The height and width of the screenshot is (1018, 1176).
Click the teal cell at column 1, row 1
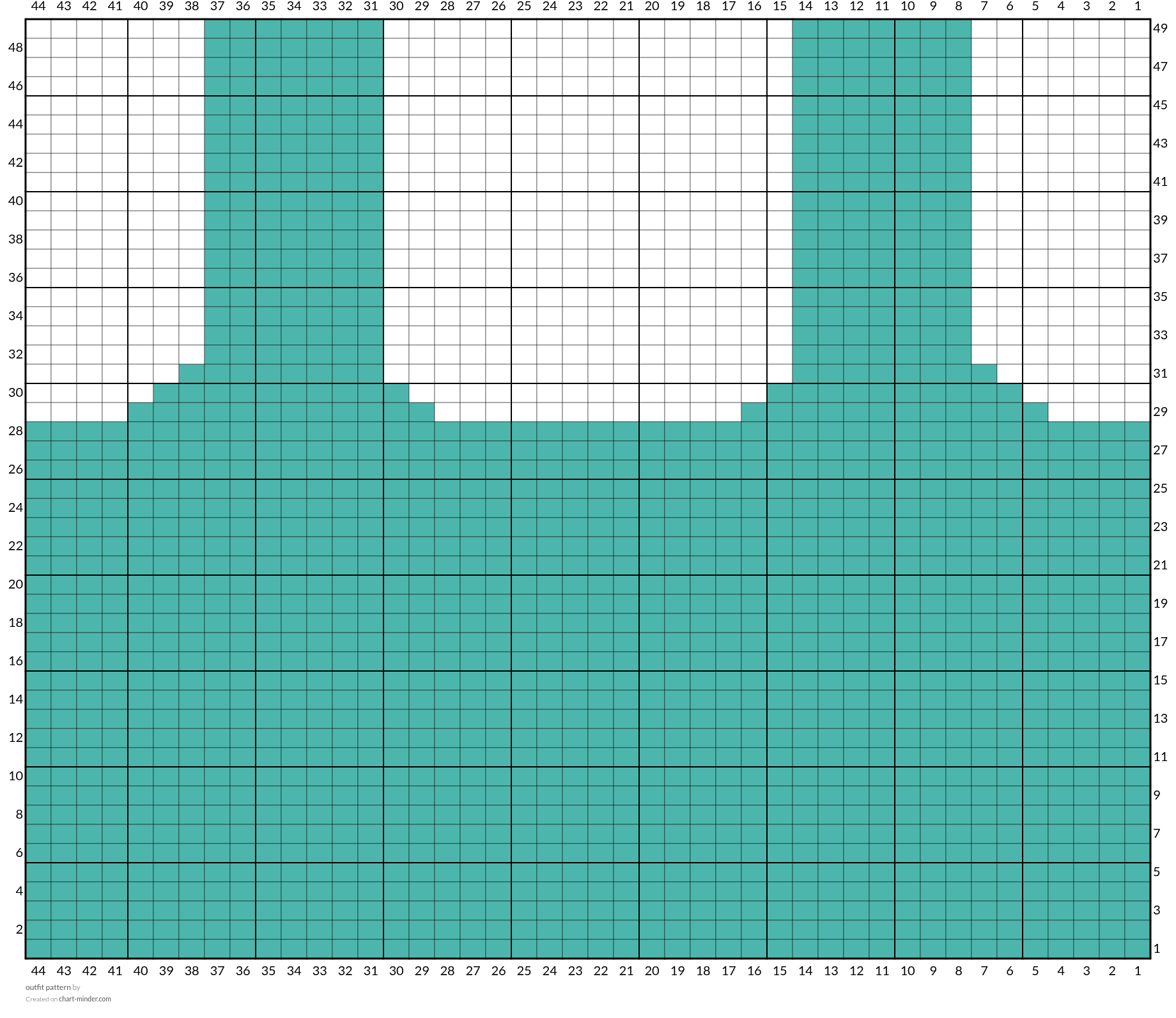point(1138,949)
